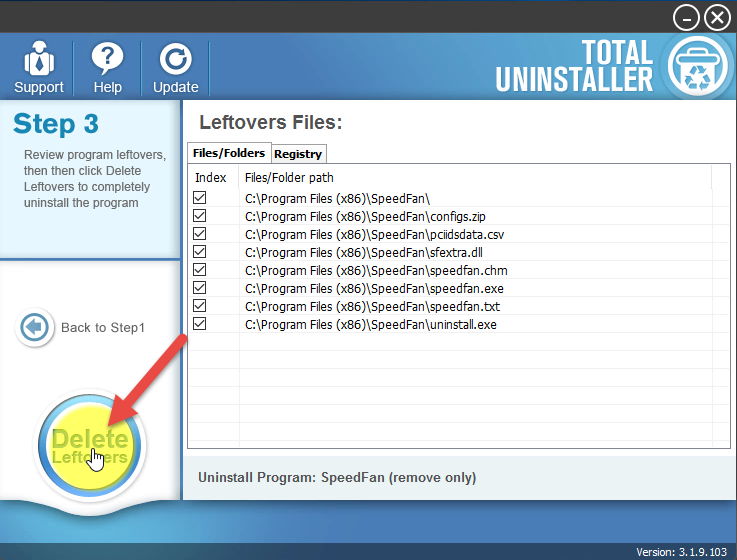This screenshot has width=737, height=560.
Task: Uncheck the pciidsdata.csv checkbox
Action: tap(199, 234)
